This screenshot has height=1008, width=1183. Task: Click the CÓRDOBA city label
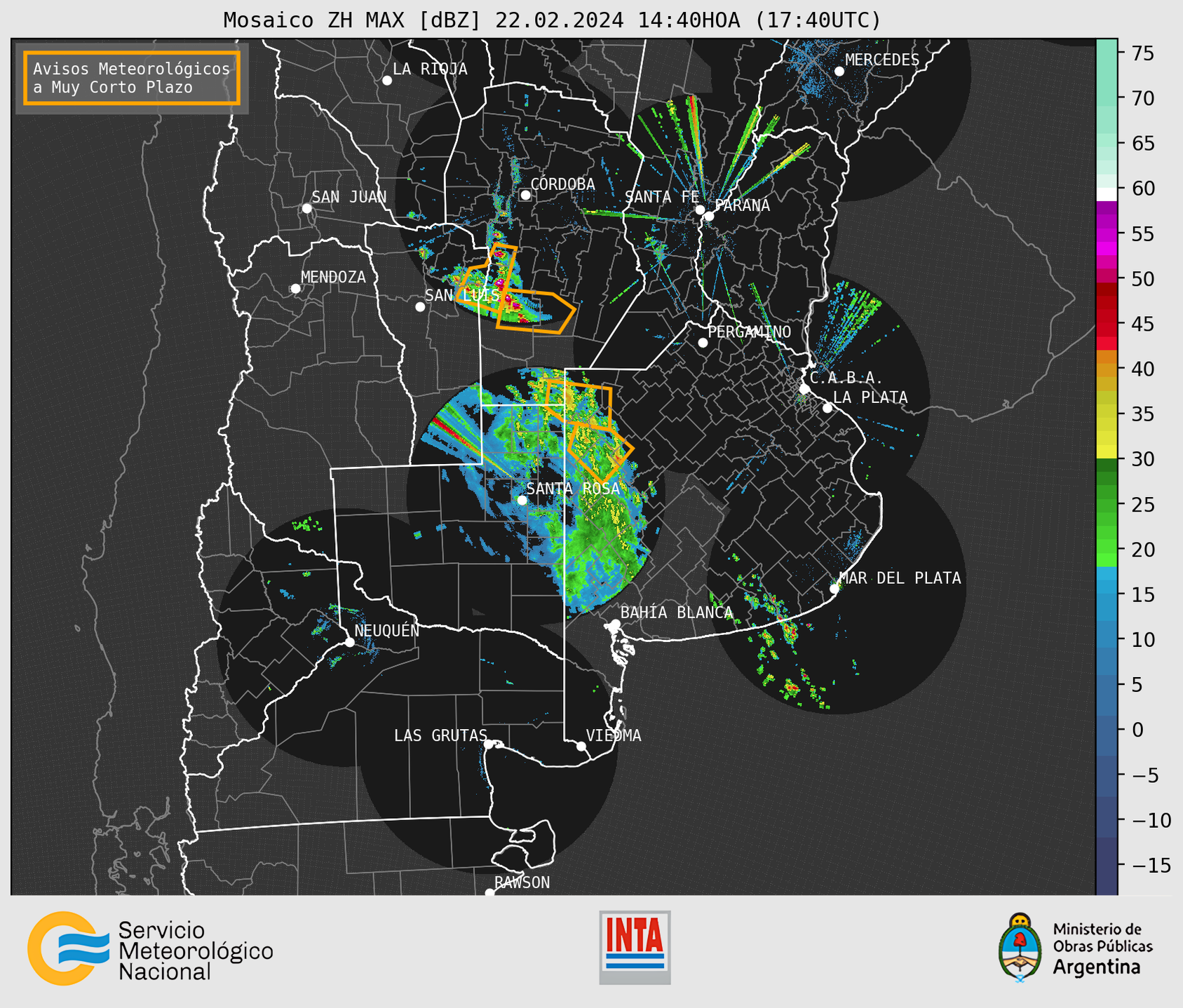click(562, 184)
